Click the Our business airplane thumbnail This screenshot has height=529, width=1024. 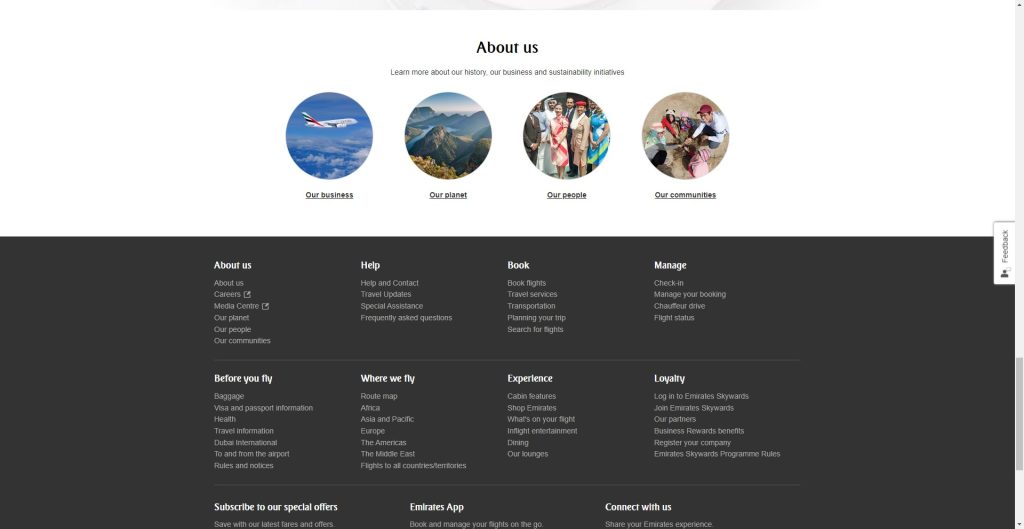coord(329,135)
